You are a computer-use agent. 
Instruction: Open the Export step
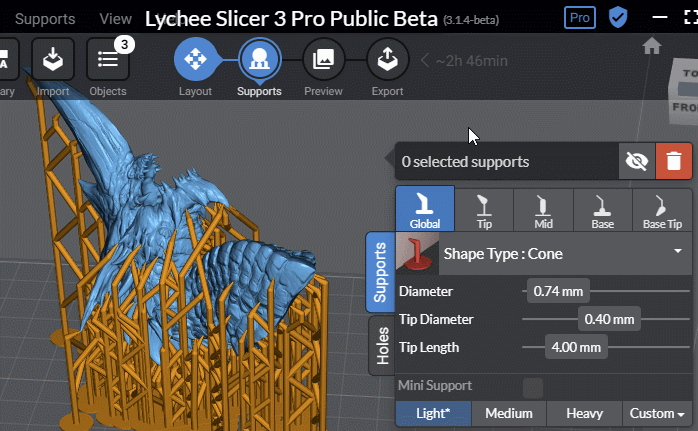click(387, 59)
